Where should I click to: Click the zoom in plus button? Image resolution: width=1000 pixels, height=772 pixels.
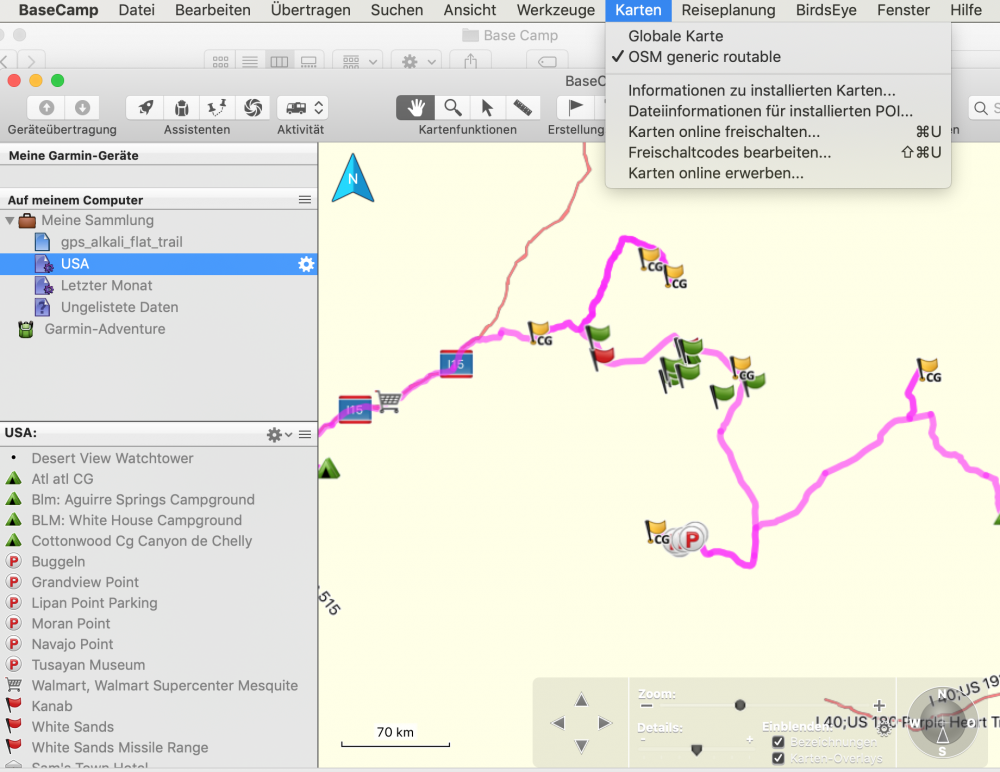tap(879, 705)
